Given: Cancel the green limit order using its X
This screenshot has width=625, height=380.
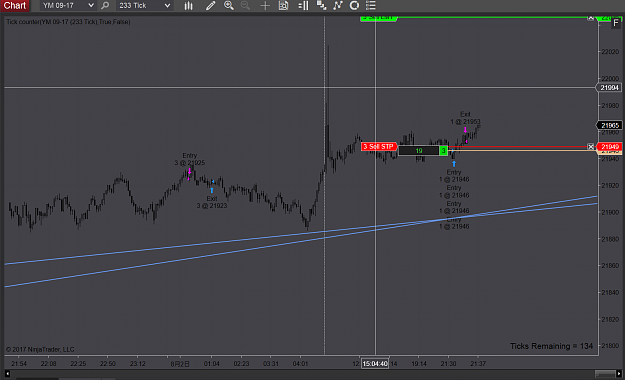Looking at the screenshot, I should pyautogui.click(x=591, y=18).
